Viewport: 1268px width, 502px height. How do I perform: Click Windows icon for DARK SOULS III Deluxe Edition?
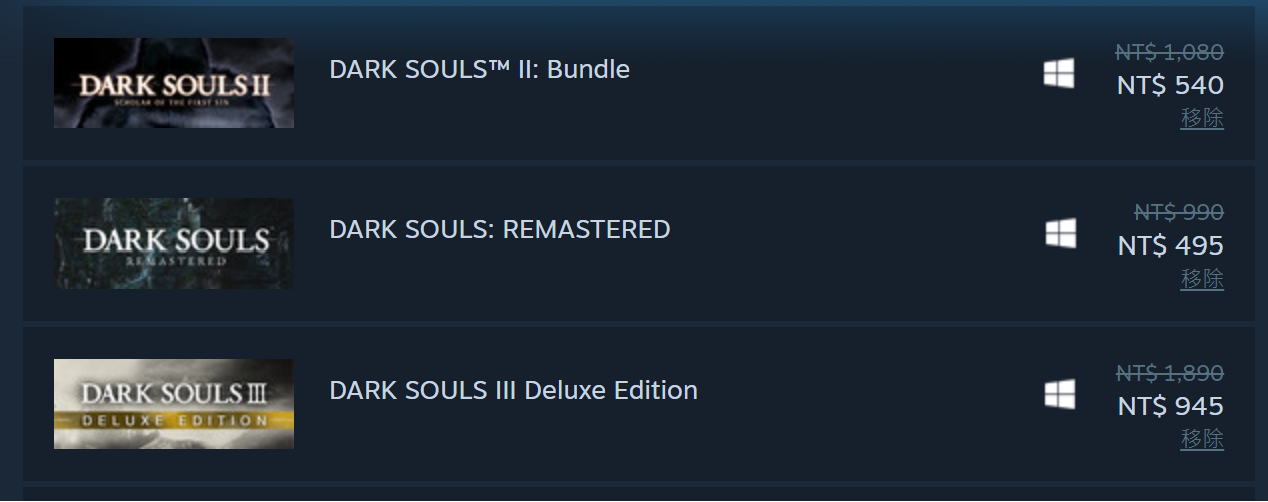[x=1060, y=393]
